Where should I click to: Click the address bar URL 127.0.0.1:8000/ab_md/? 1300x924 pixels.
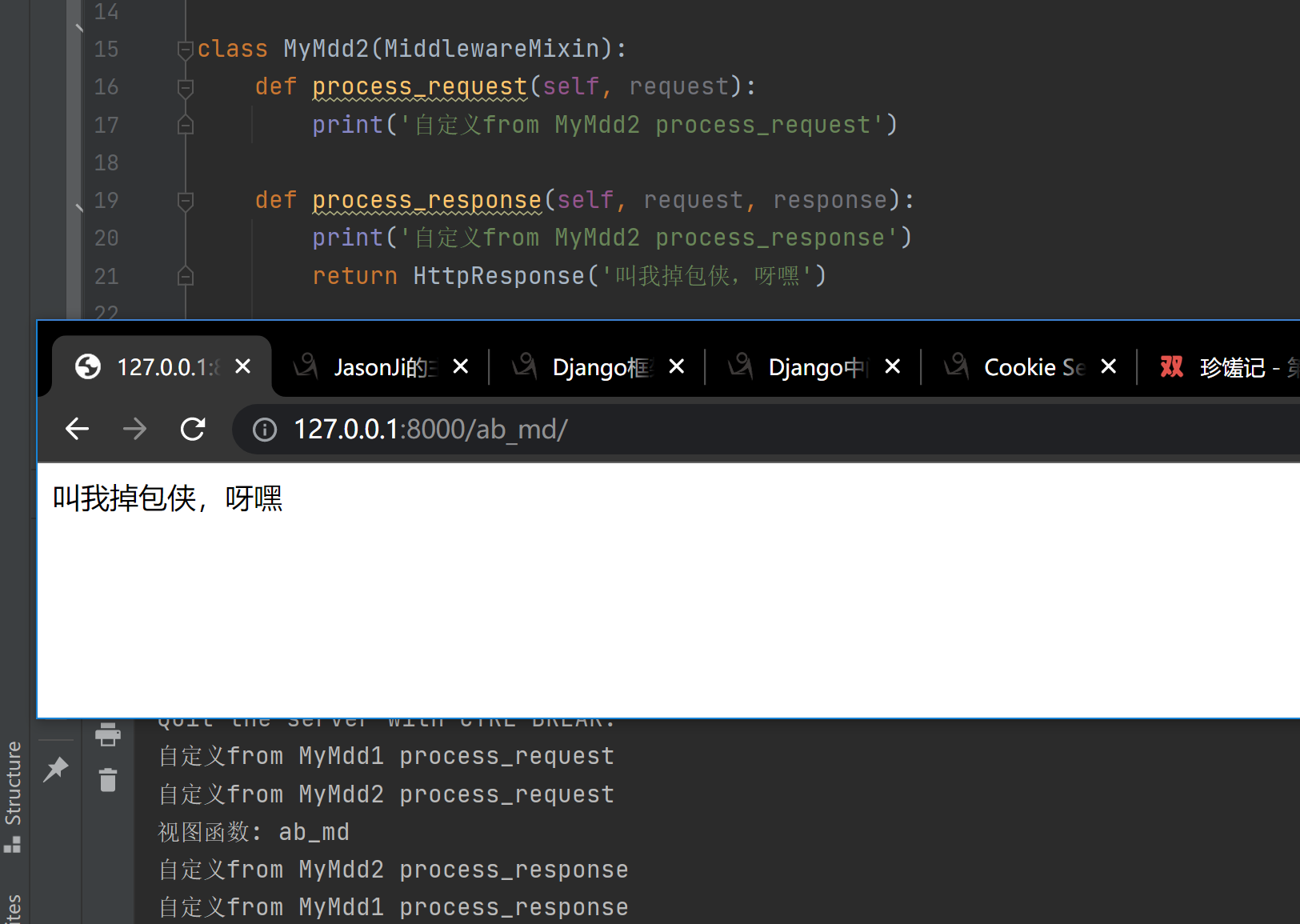(430, 430)
